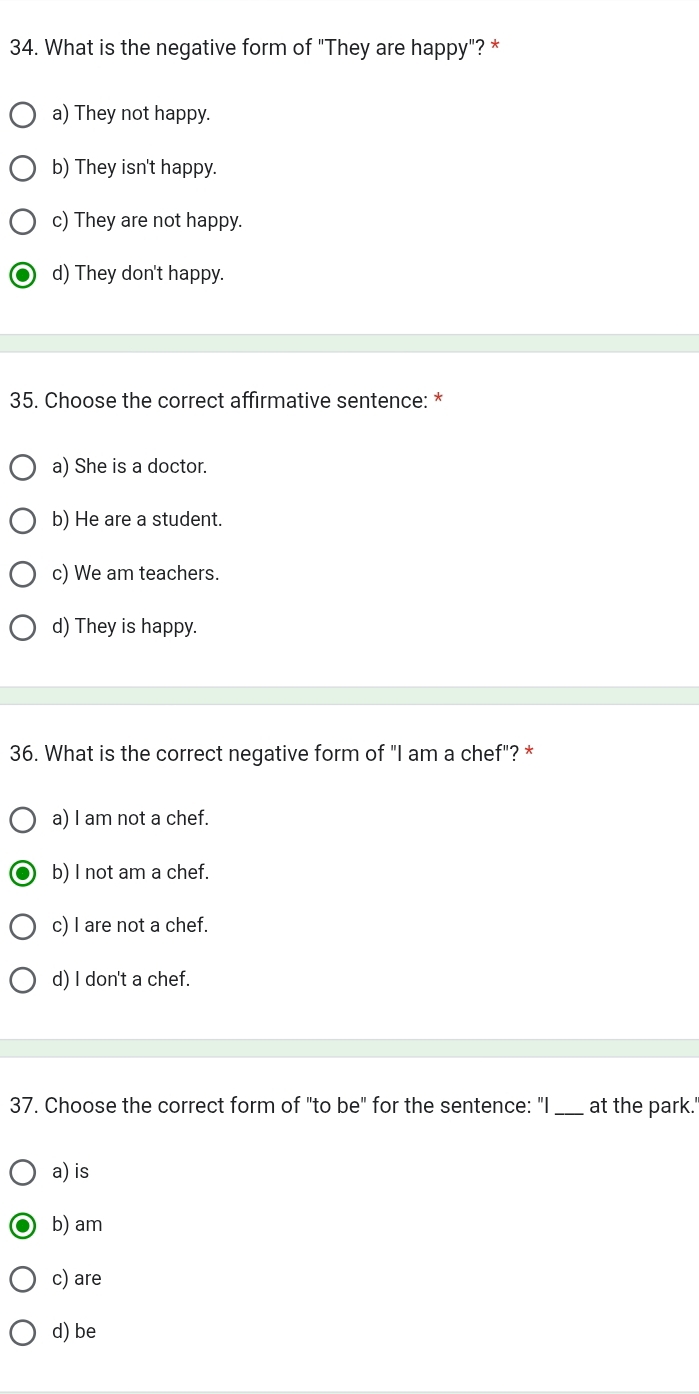
Task: Select 'She is a doctor' option
Action: pyautogui.click(x=23, y=467)
